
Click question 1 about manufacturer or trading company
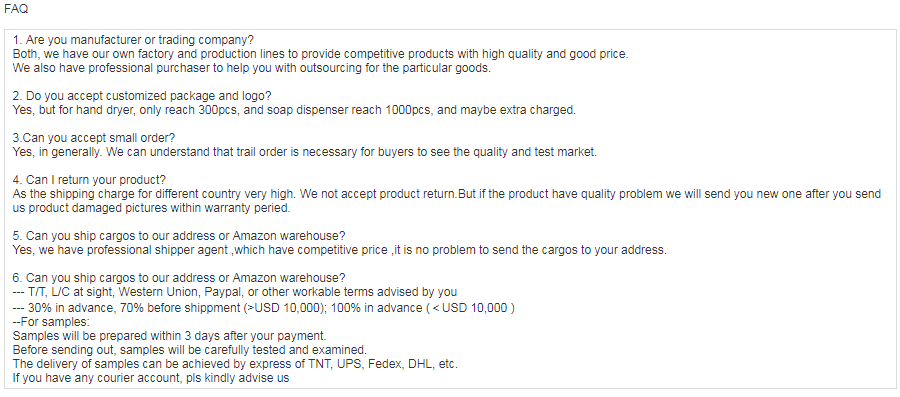coord(133,40)
